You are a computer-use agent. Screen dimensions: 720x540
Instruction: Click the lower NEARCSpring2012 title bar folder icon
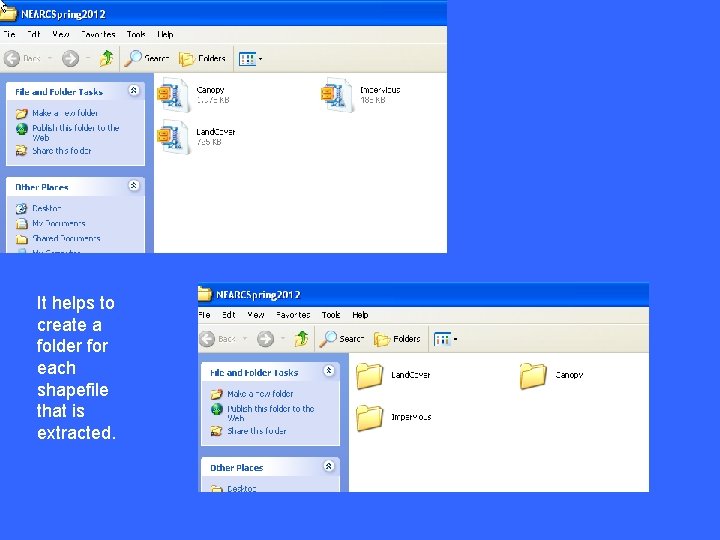click(x=205, y=294)
